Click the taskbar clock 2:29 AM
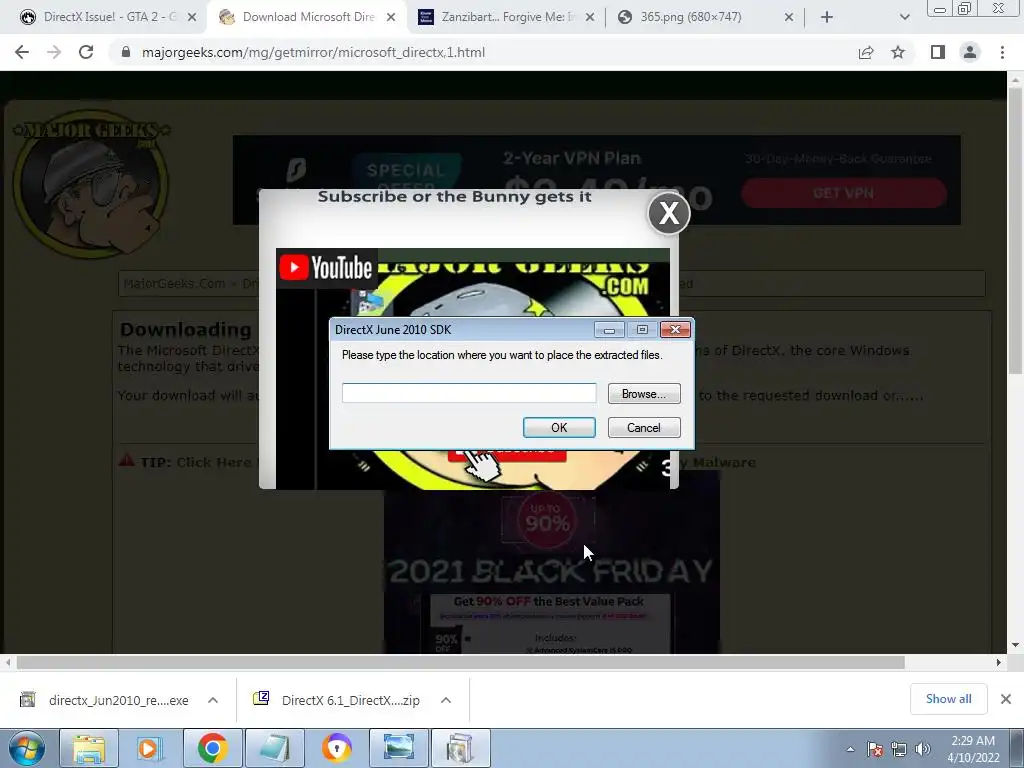1024x768 pixels. coord(973,749)
